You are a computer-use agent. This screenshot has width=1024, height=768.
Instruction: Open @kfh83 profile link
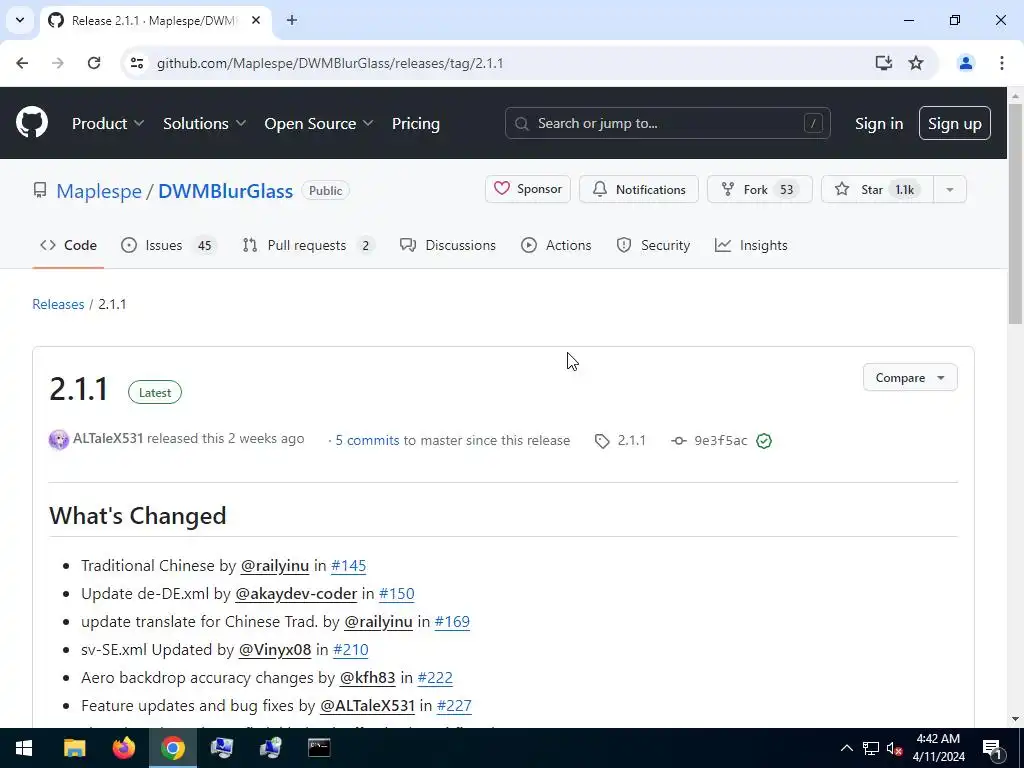[367, 677]
